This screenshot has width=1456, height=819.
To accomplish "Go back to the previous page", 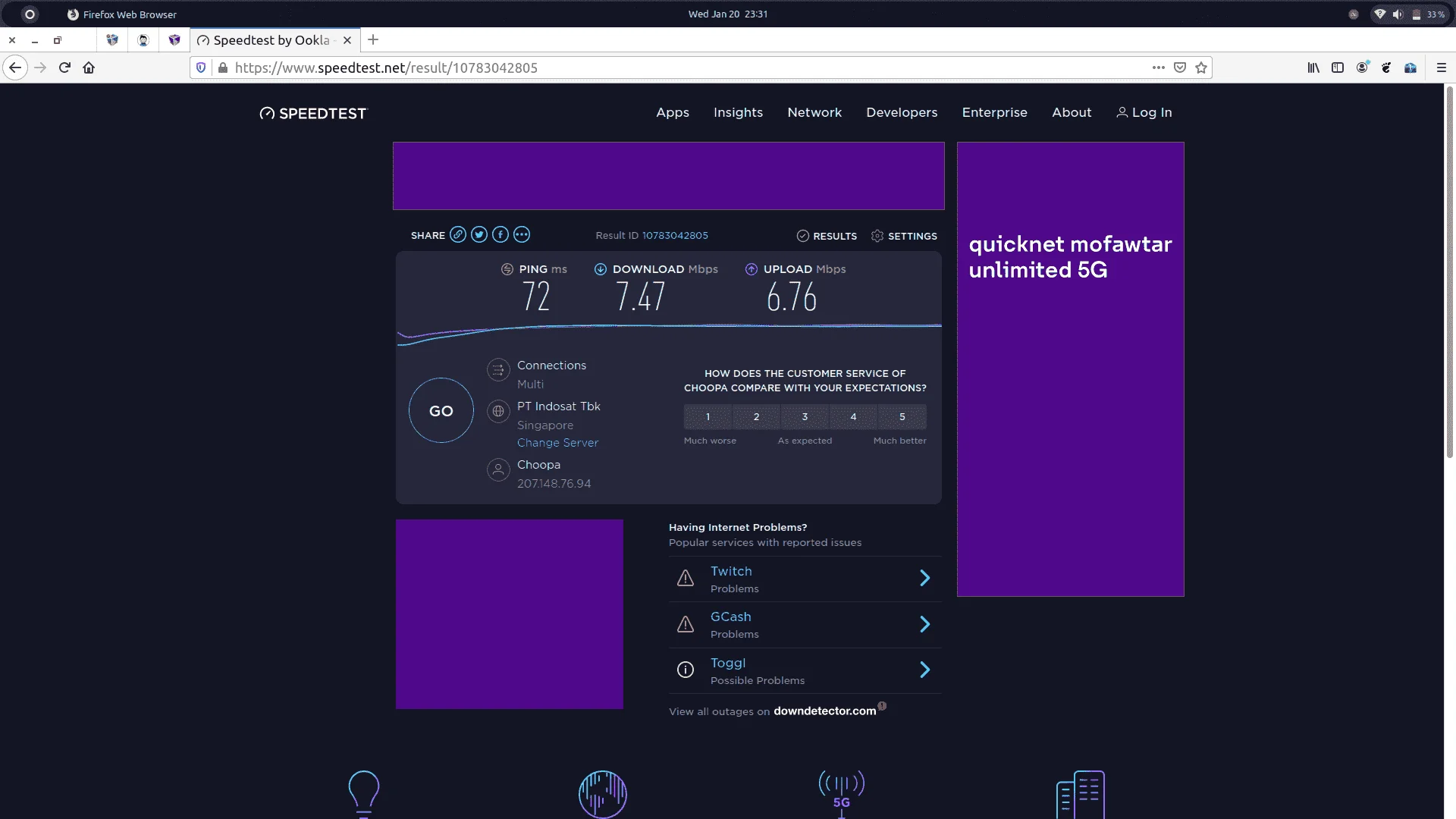I will (15, 67).
